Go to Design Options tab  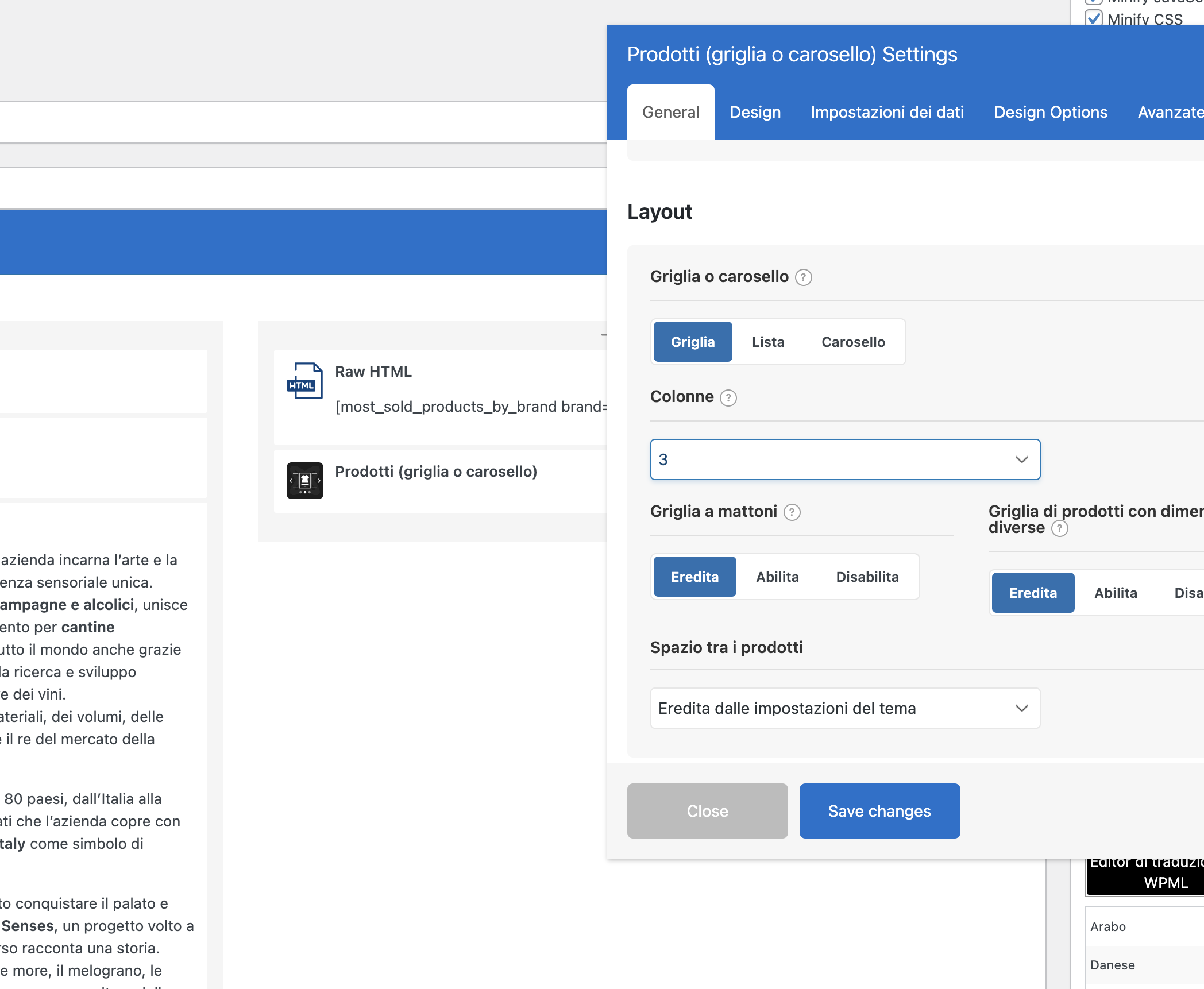coord(1050,112)
